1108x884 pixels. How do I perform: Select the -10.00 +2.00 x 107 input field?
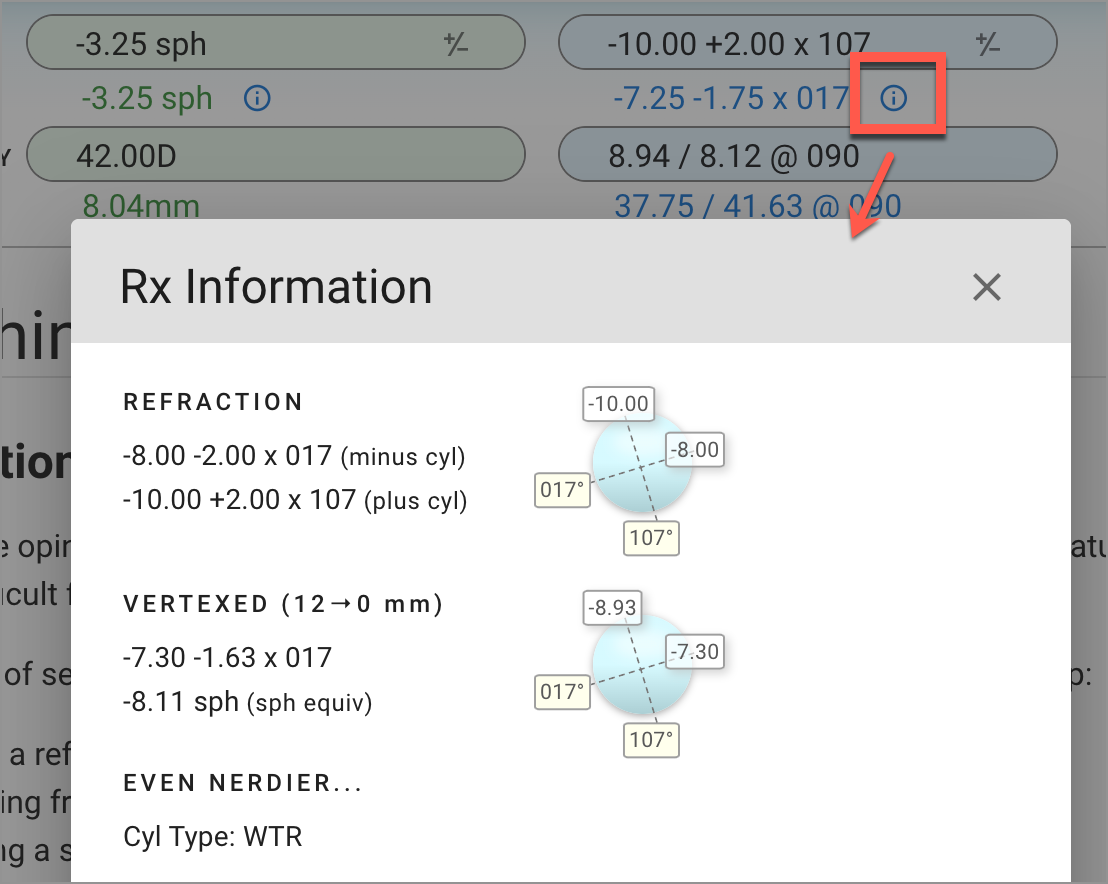click(x=760, y=44)
